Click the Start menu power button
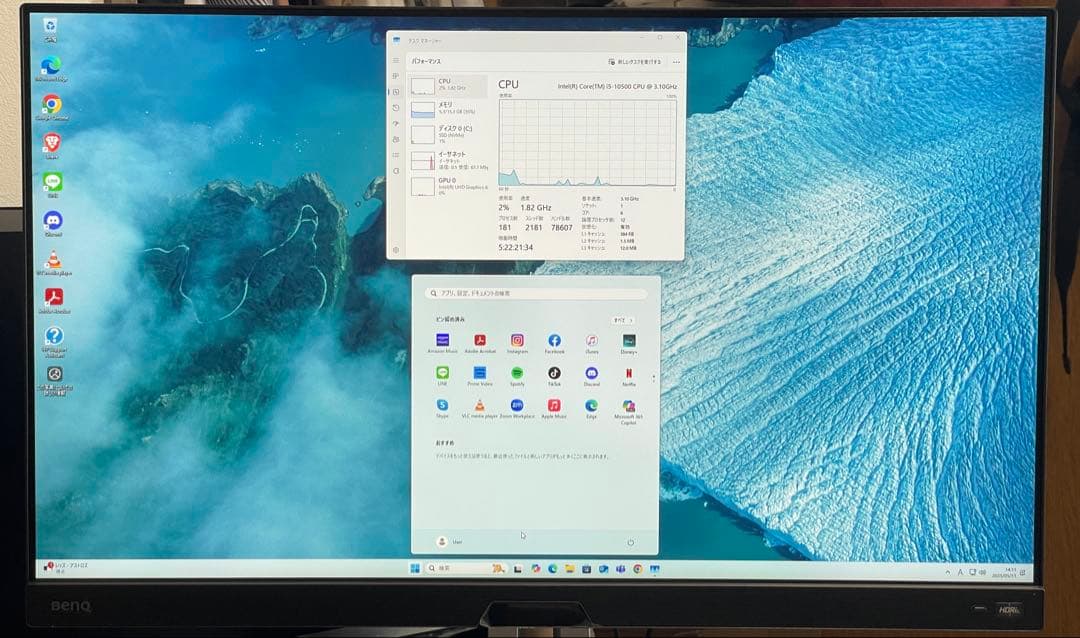Viewport: 1080px width, 638px height. [630, 542]
